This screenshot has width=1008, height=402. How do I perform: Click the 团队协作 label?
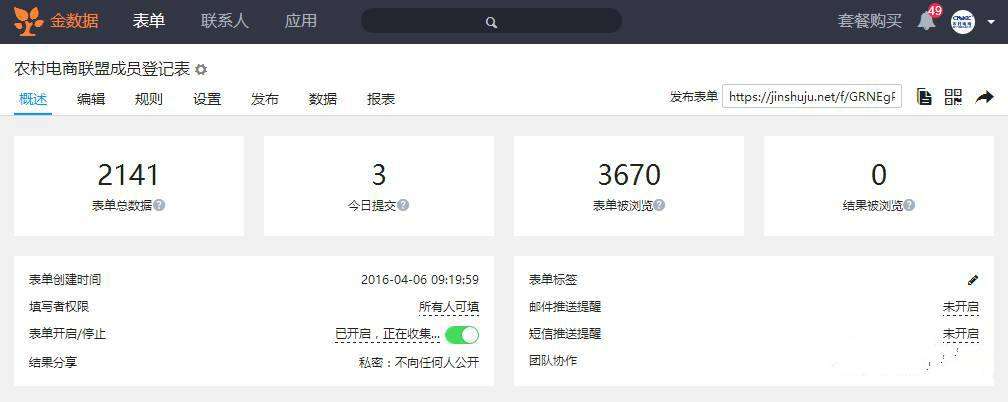click(553, 361)
